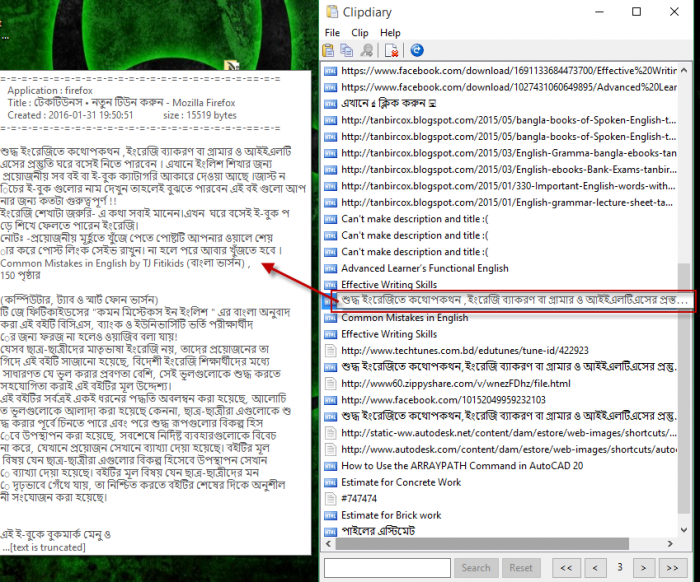Go to the first page with the << button
The height and width of the screenshot is (582, 700).
566,568
